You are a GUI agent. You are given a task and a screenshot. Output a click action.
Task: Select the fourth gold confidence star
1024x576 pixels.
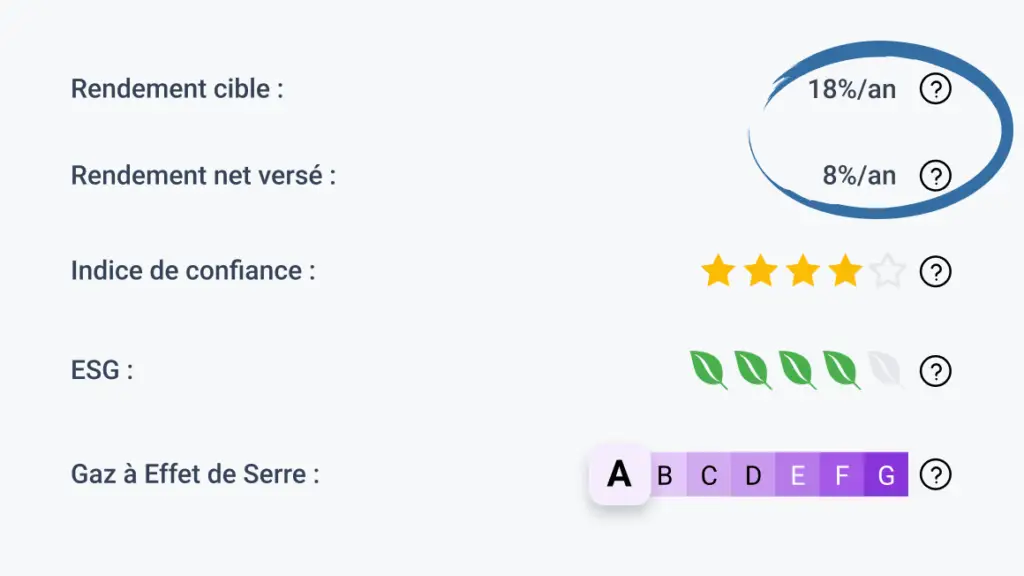(845, 270)
